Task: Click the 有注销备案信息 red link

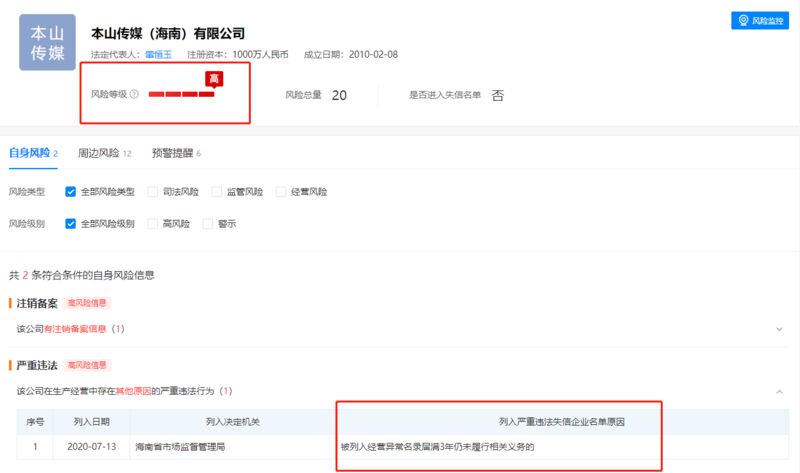Action: coord(75,329)
